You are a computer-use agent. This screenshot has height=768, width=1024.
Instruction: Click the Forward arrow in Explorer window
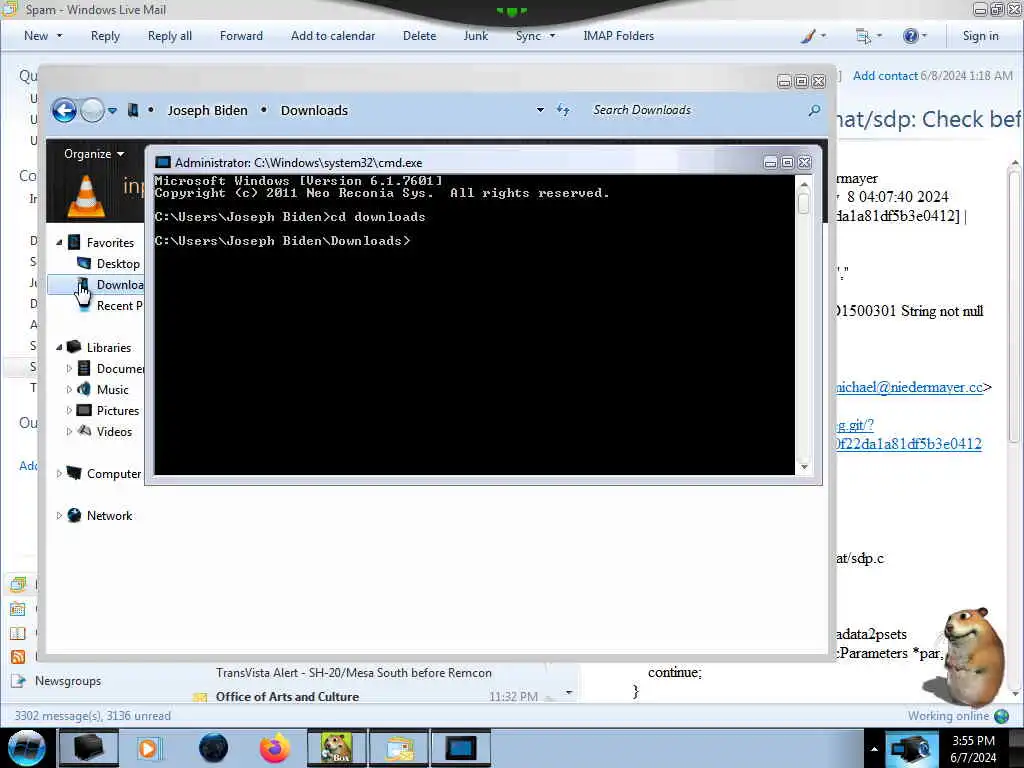[x=92, y=110]
